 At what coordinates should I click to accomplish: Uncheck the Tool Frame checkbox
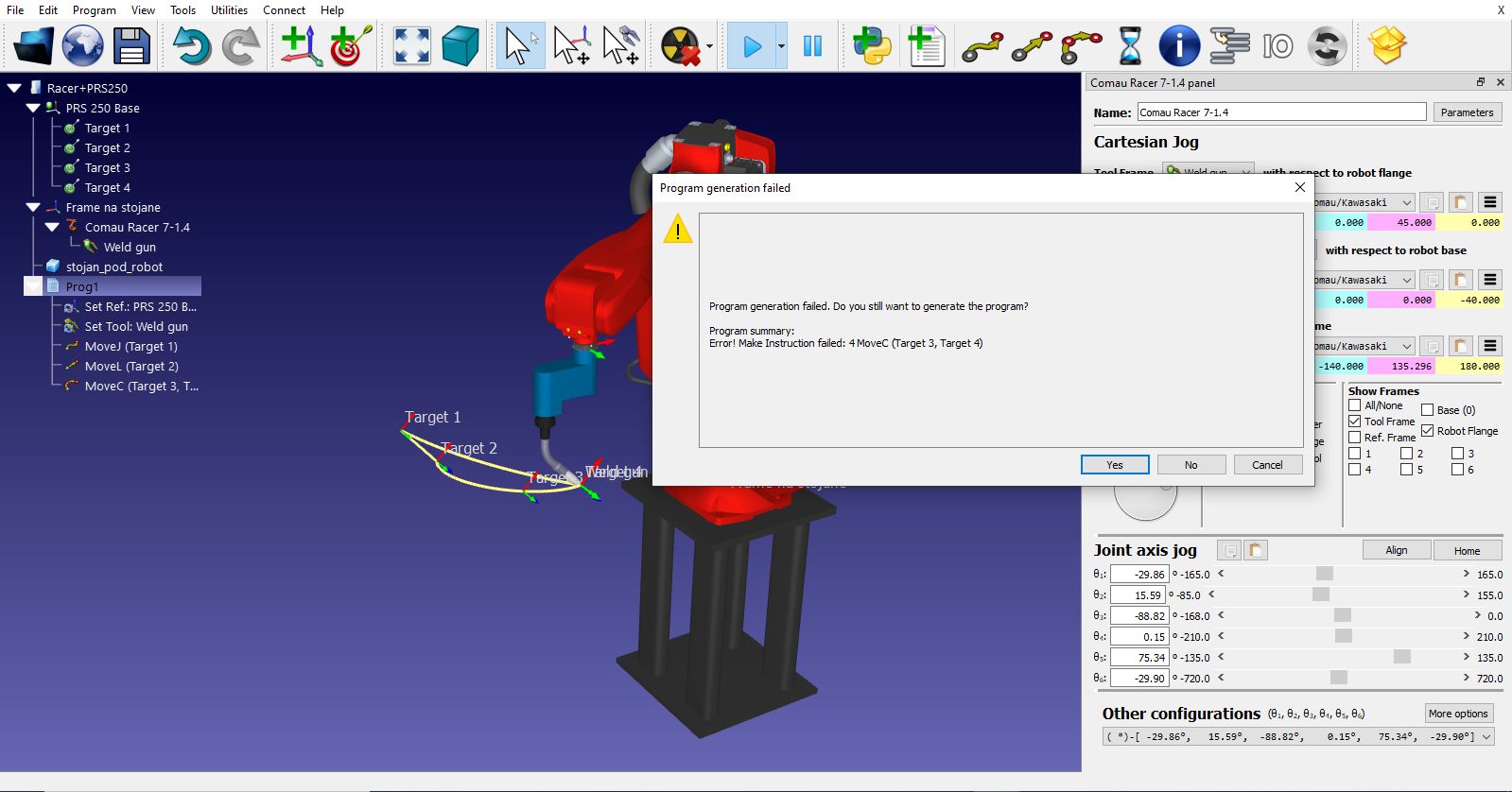pos(1355,422)
